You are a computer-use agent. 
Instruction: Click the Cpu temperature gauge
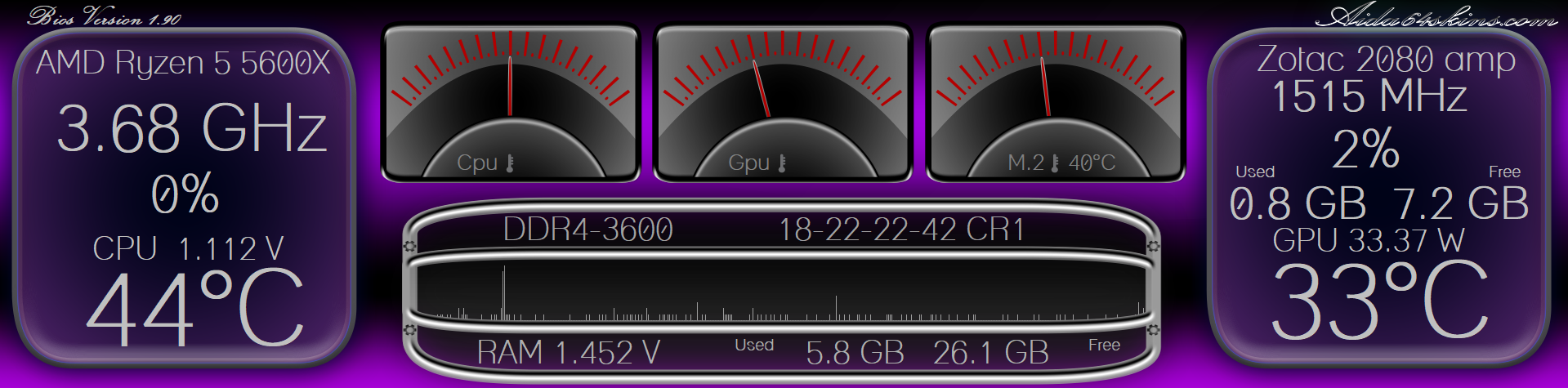(511, 103)
